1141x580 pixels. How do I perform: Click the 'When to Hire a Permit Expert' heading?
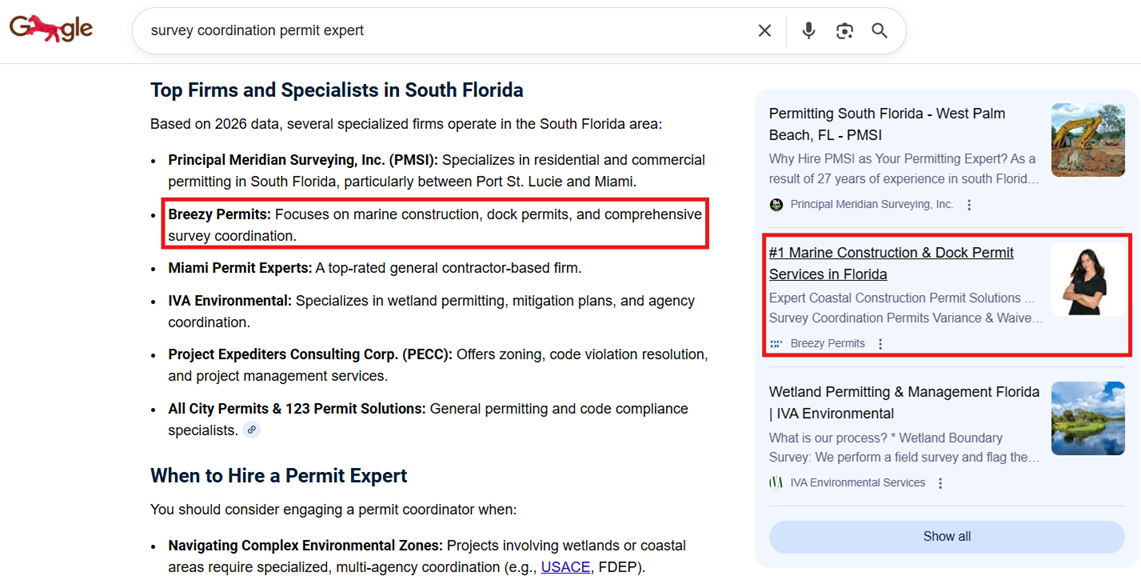click(x=279, y=476)
